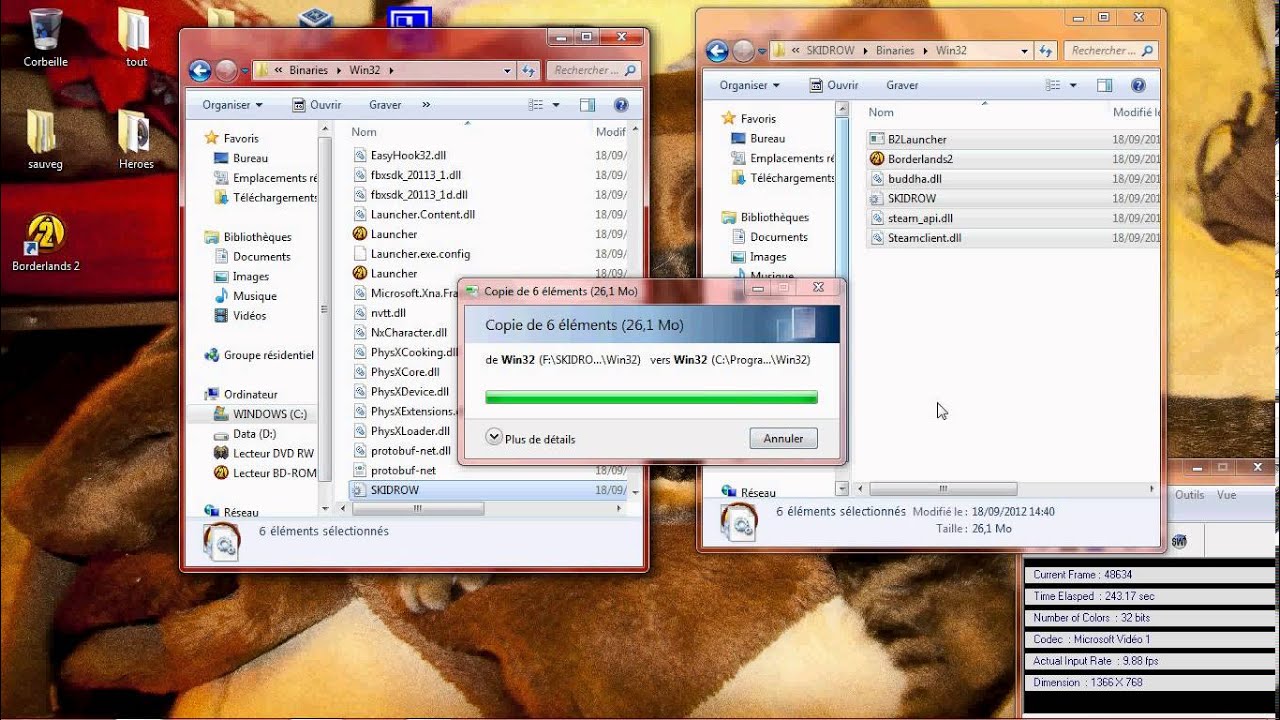This screenshot has height=720, width=1280.
Task: Click Graver in right window toolbar
Action: 902,85
